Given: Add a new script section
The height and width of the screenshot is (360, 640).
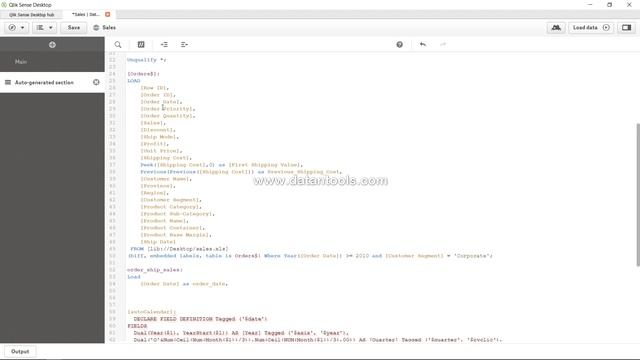Looking at the screenshot, I should (52, 44).
